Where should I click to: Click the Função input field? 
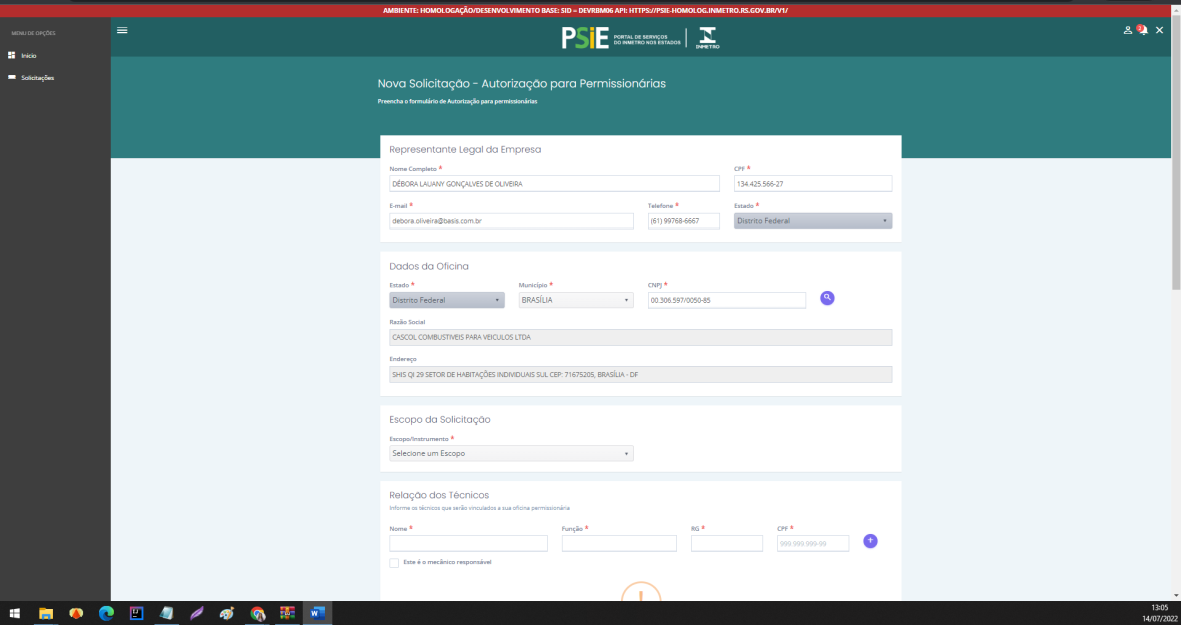619,544
